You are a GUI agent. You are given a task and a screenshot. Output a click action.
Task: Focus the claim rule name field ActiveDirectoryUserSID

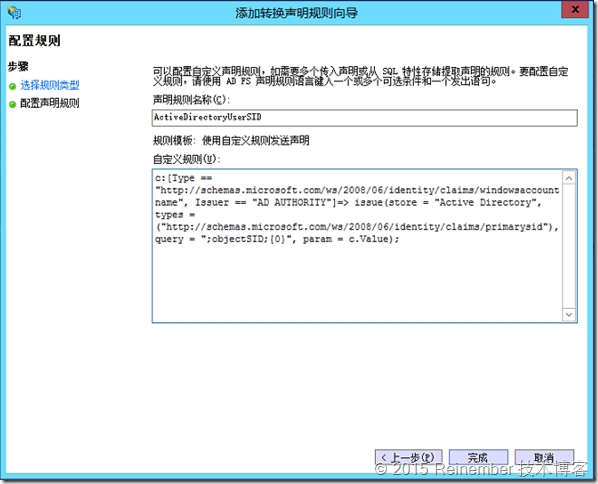(365, 117)
